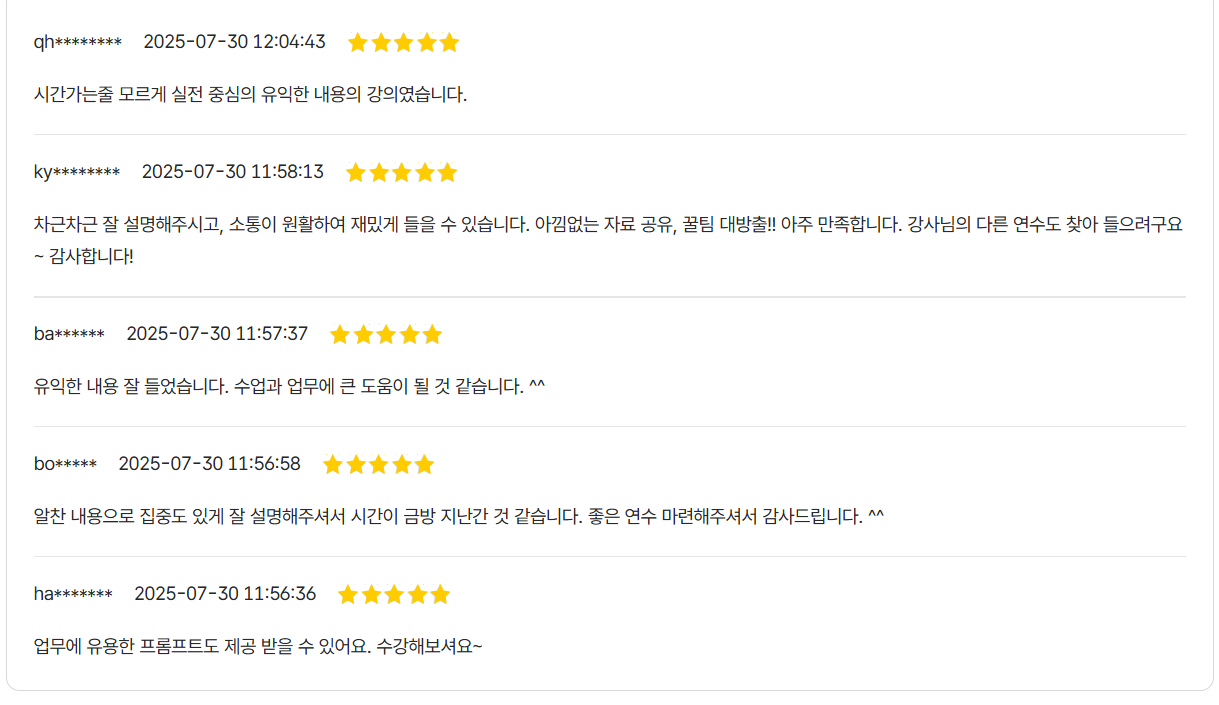Click the timestamp 2025-07-30 11:56:36
The width and height of the screenshot is (1219, 705).
pyautogui.click(x=225, y=594)
